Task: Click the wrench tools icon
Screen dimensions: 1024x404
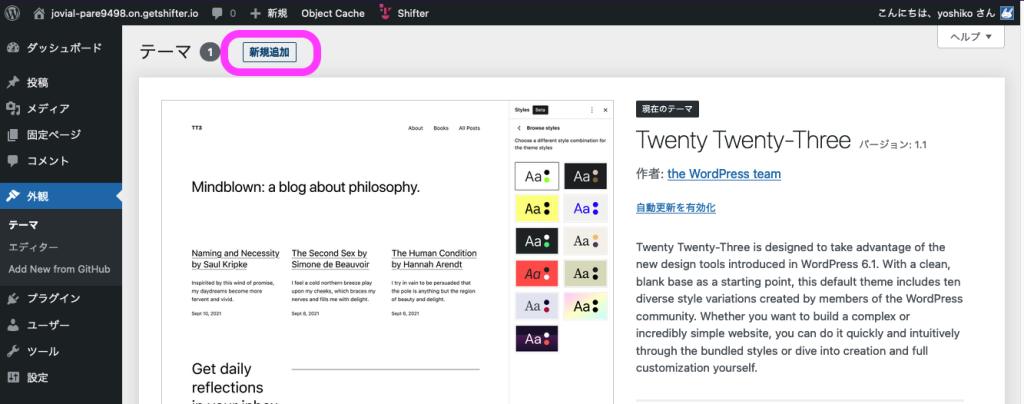Action: point(13,351)
